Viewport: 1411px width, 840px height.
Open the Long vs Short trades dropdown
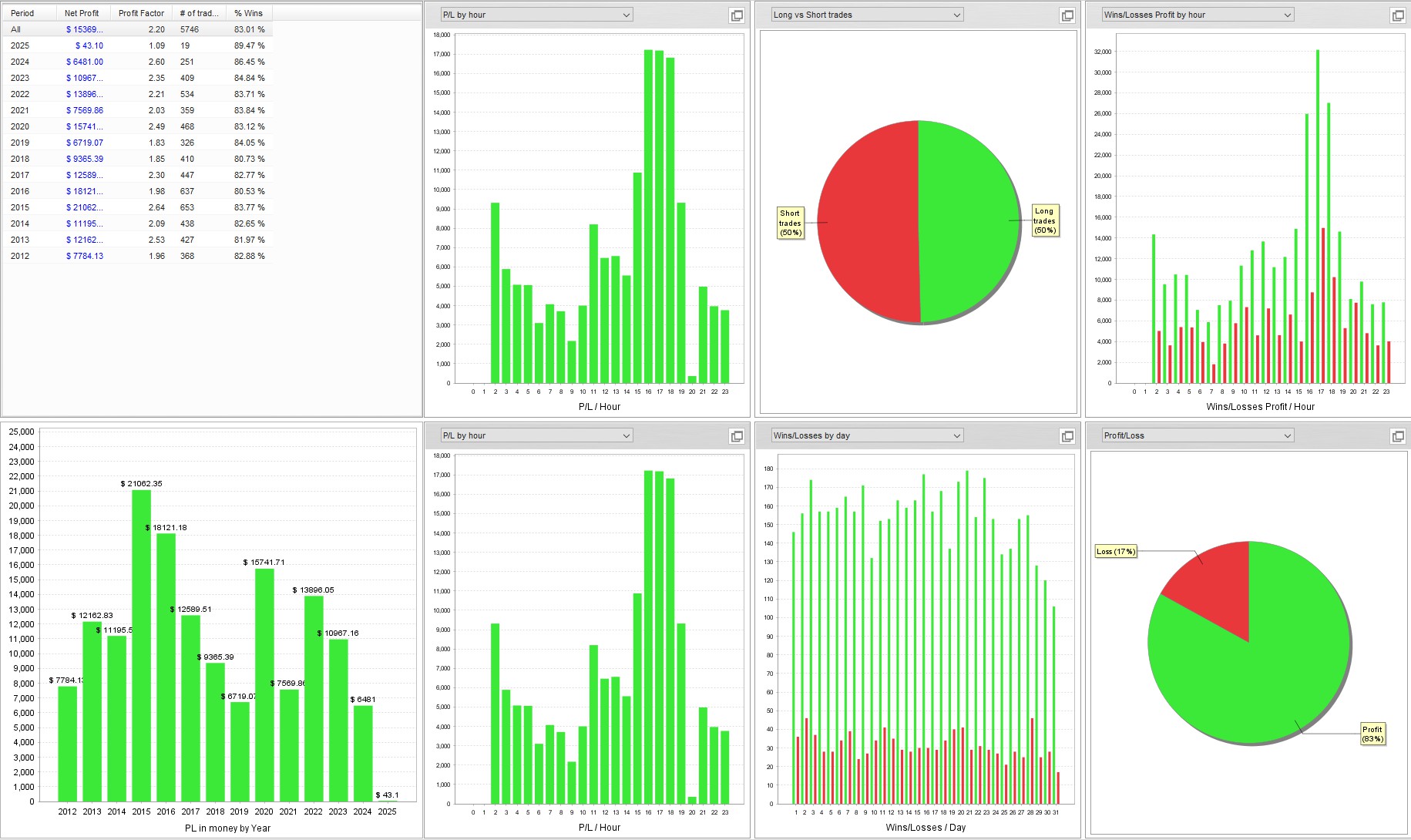pos(867,15)
